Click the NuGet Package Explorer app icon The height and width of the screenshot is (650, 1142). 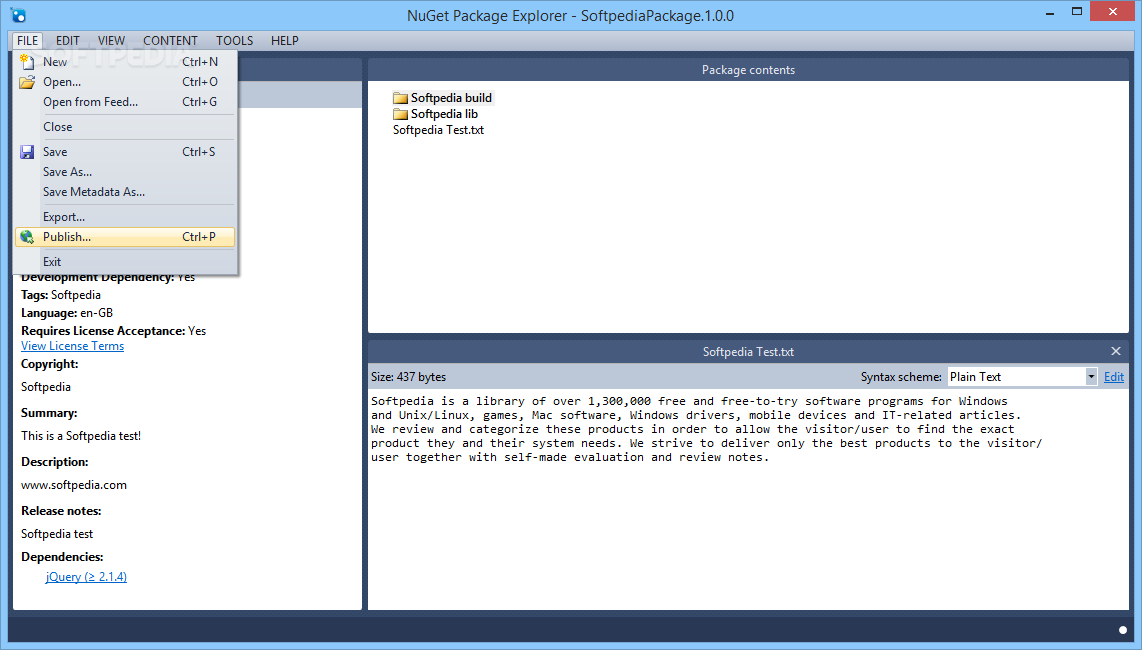(x=18, y=15)
